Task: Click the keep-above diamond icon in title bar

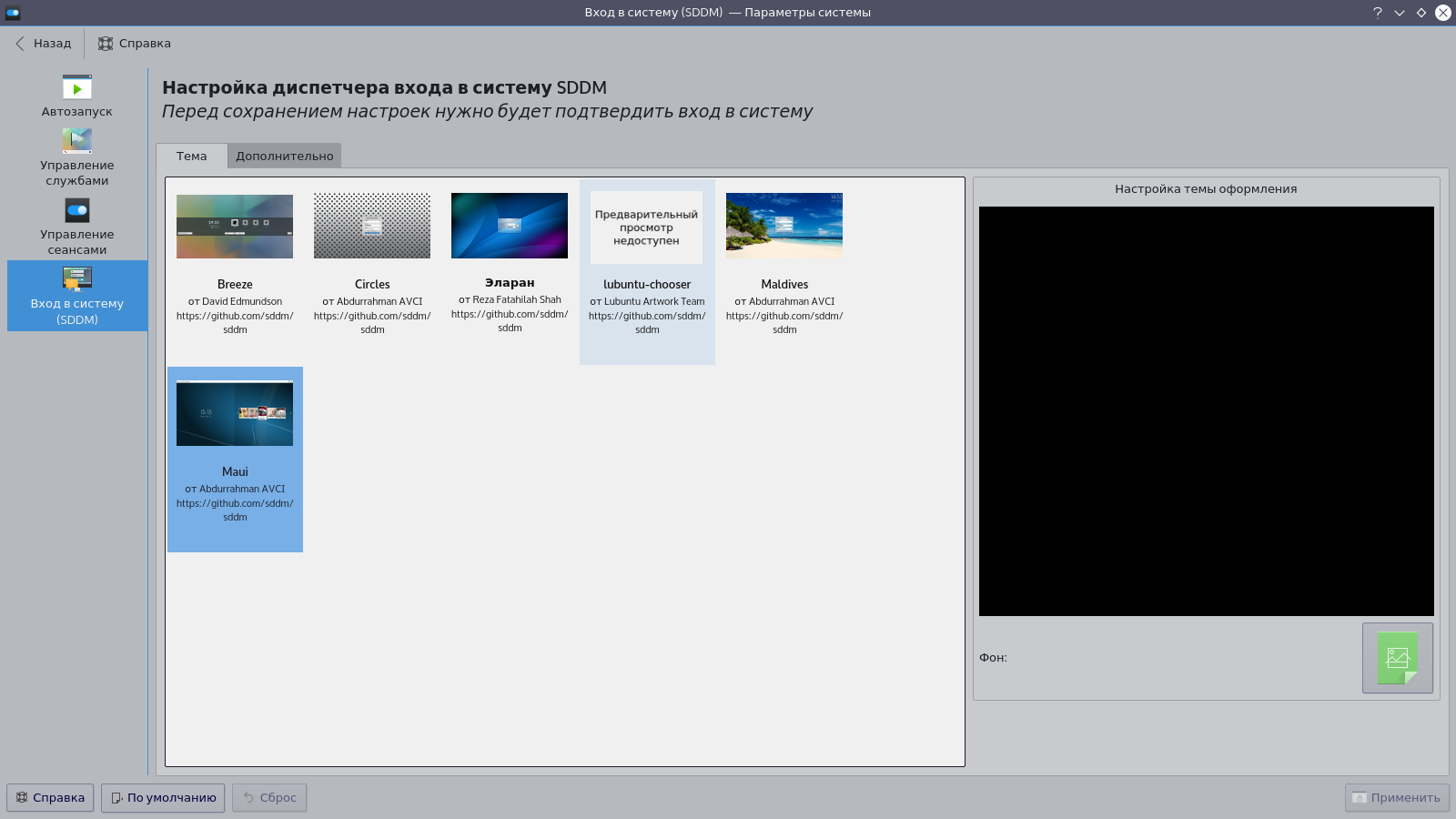Action: tap(1421, 13)
